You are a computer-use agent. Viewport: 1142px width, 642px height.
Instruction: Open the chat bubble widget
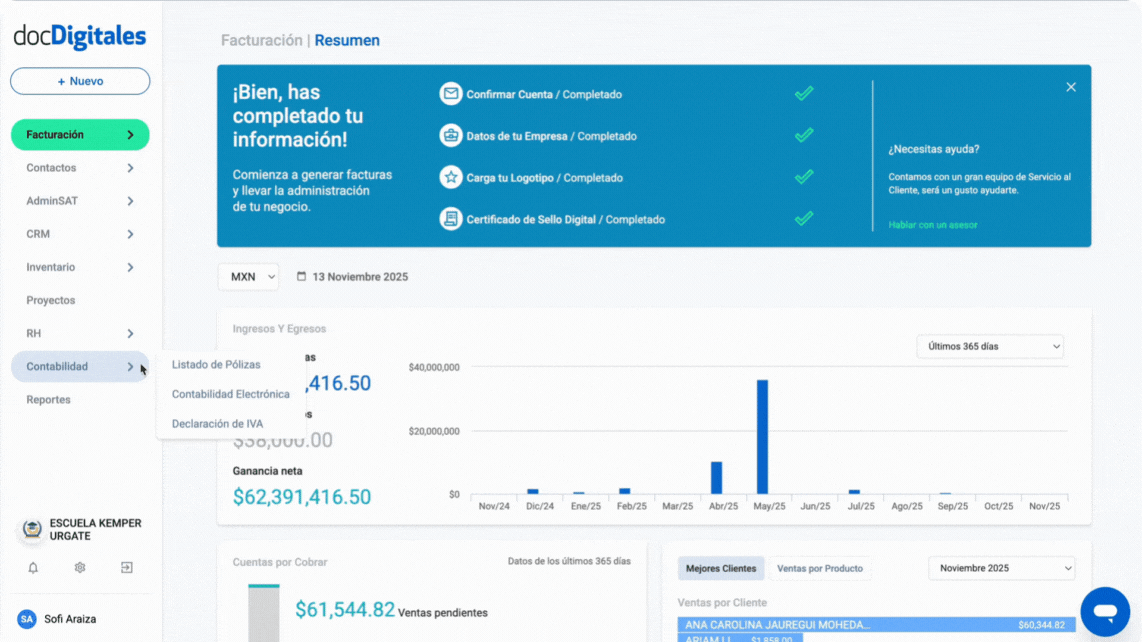point(1105,611)
